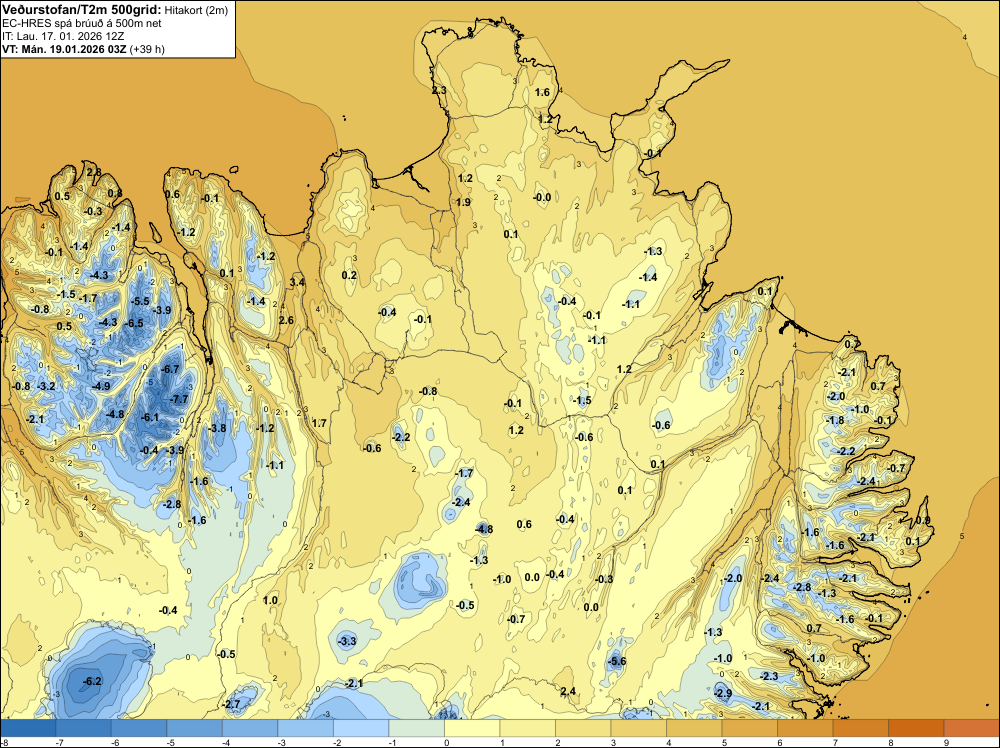Pick the legend color between -6 and -5
Viewport: 1000px width, 748px height.
tap(139, 728)
